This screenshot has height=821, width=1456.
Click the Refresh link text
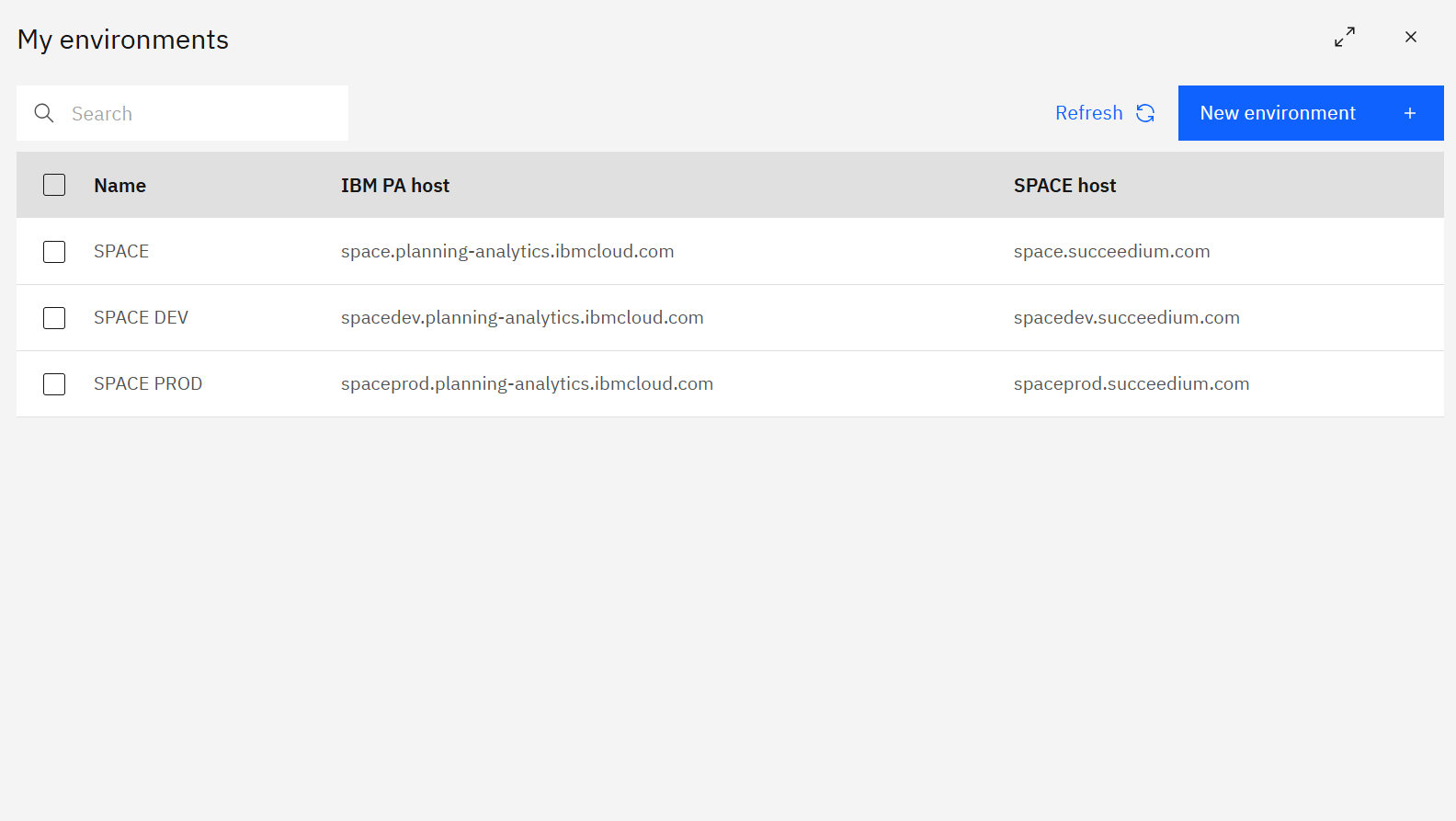tap(1088, 113)
